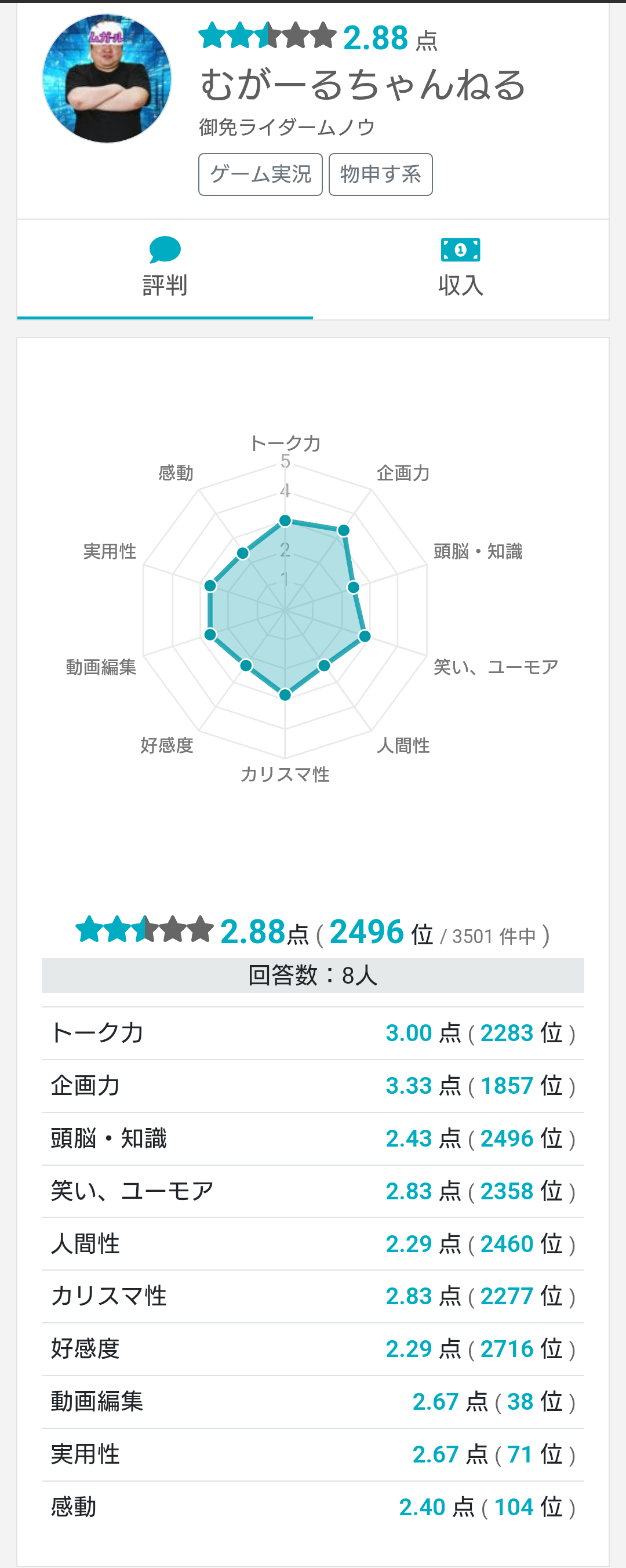Click the 71 位 ranking for 実用性
Screen dimensions: 626x1568
tap(534, 1454)
